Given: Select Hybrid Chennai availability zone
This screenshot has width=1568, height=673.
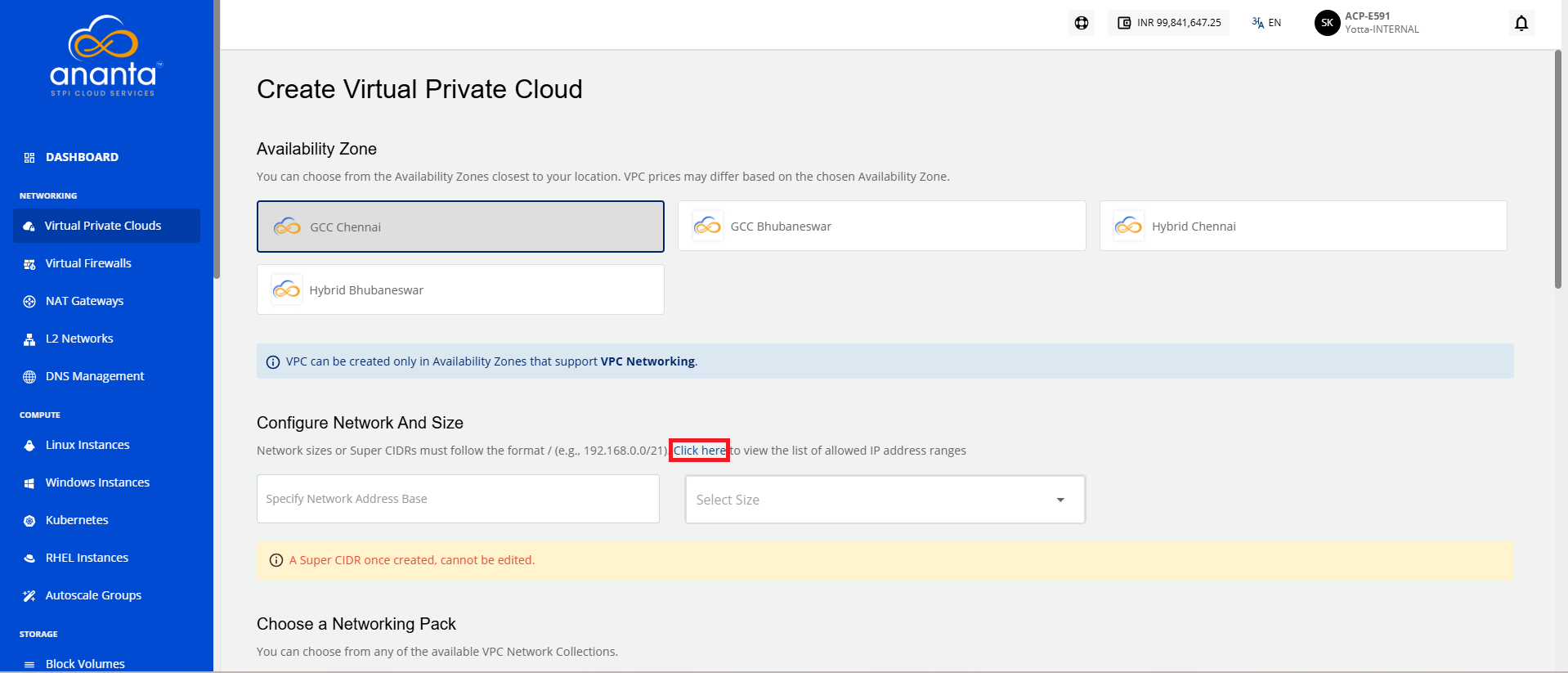Looking at the screenshot, I should [1303, 226].
